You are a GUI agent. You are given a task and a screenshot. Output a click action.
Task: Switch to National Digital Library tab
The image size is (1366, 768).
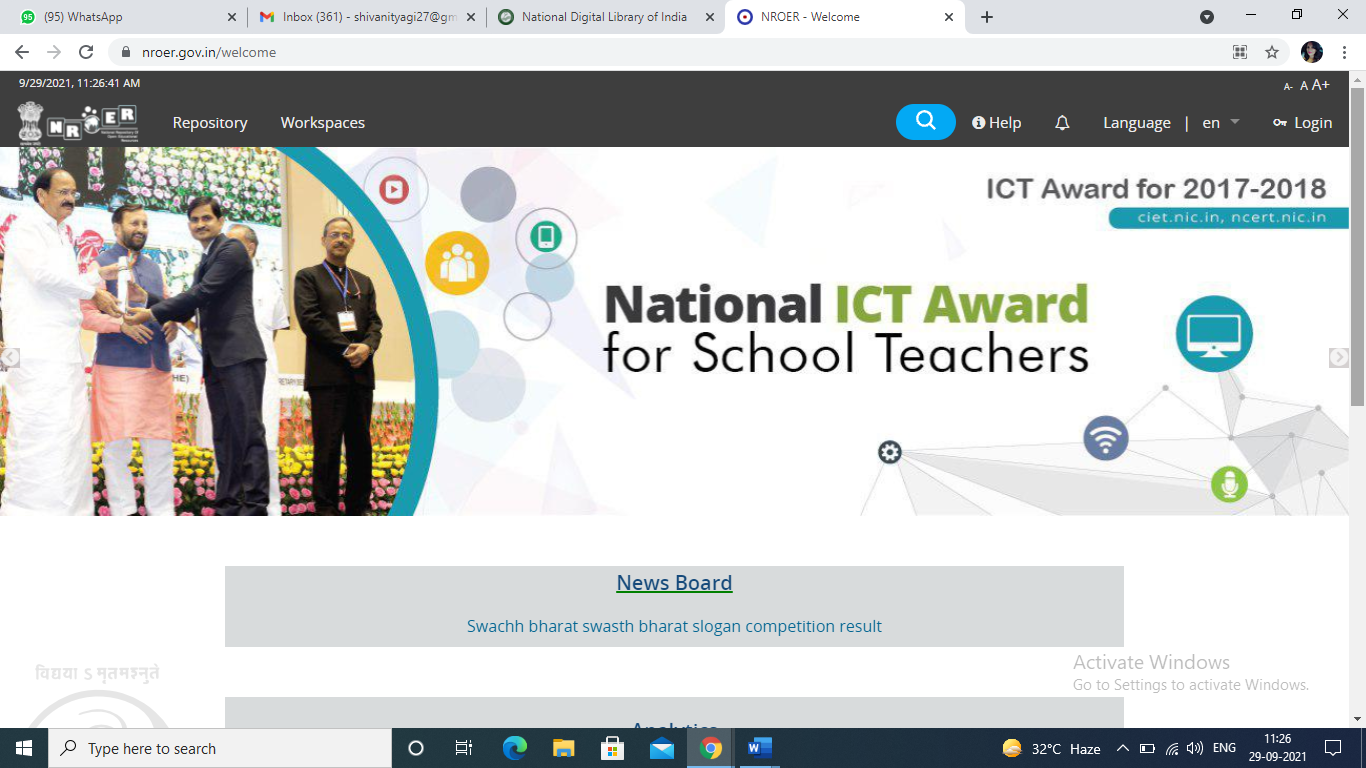tap(604, 17)
